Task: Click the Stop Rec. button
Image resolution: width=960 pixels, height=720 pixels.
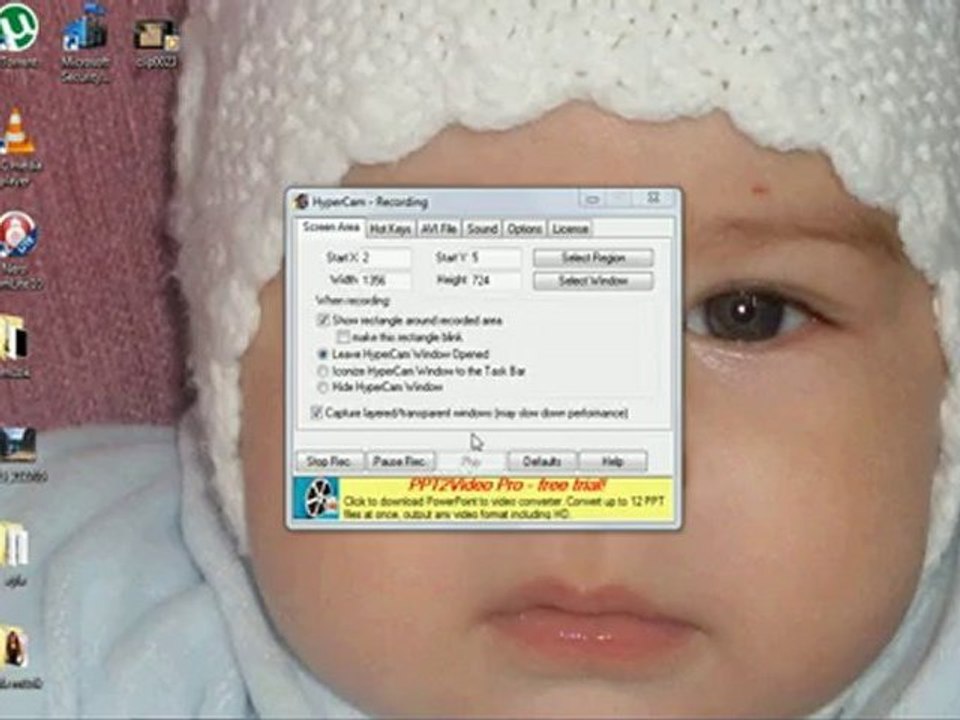Action: tap(329, 461)
